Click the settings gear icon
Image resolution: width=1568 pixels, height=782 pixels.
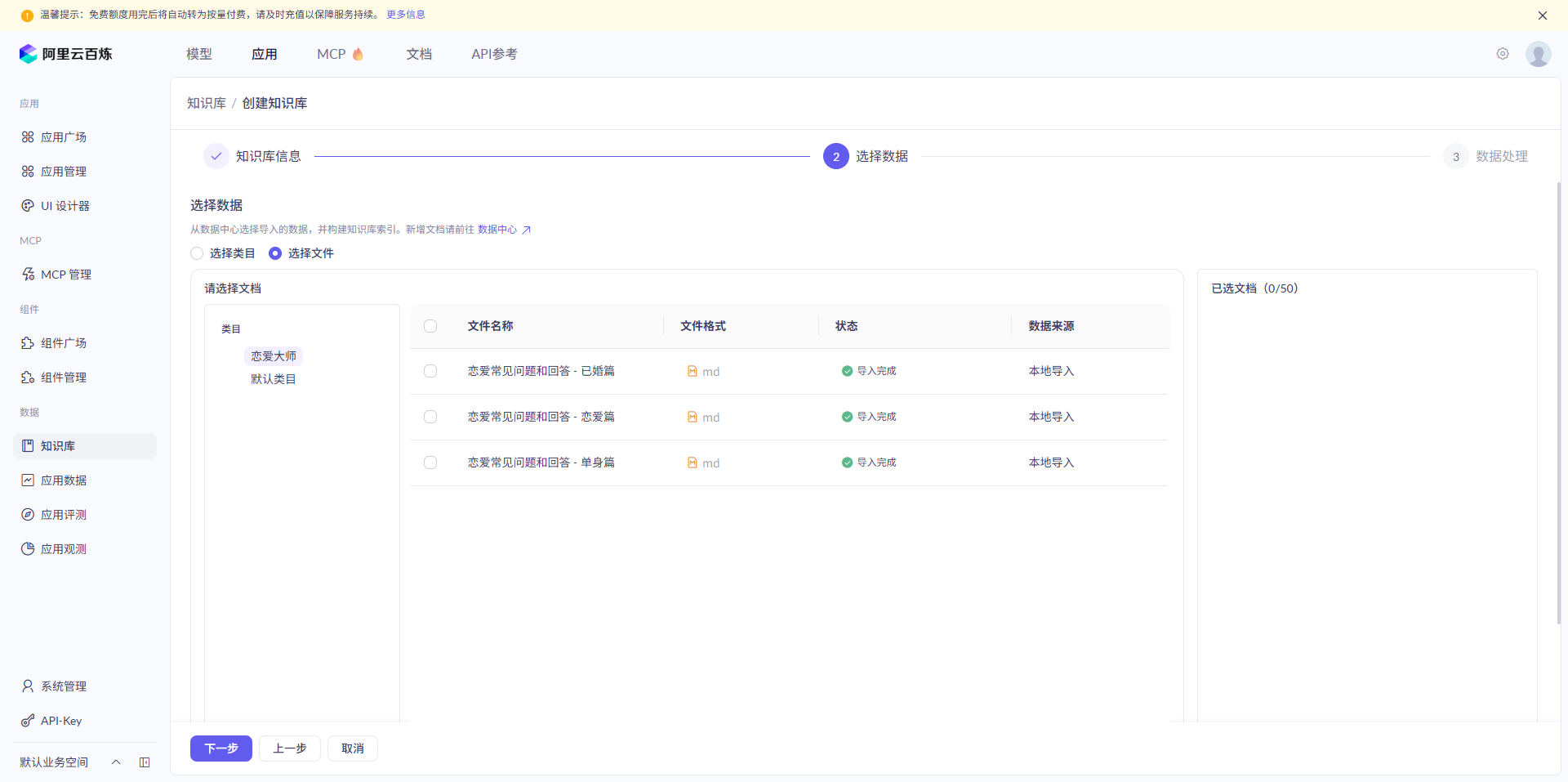click(1503, 53)
